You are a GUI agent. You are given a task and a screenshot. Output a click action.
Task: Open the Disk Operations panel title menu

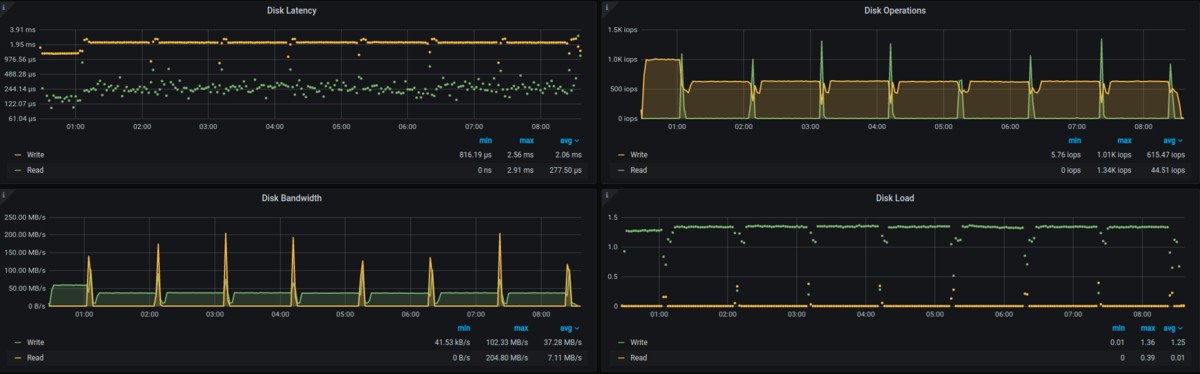[x=894, y=11]
